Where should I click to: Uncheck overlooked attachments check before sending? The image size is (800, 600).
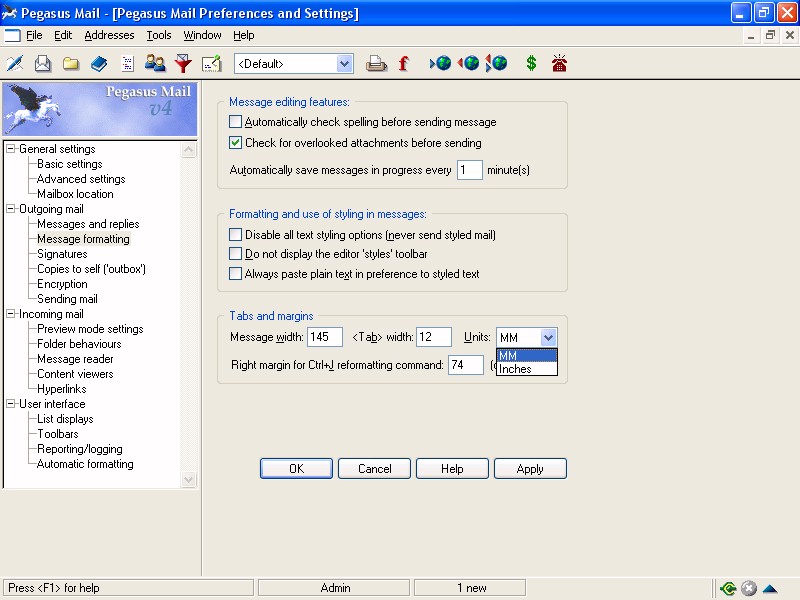[x=235, y=142]
